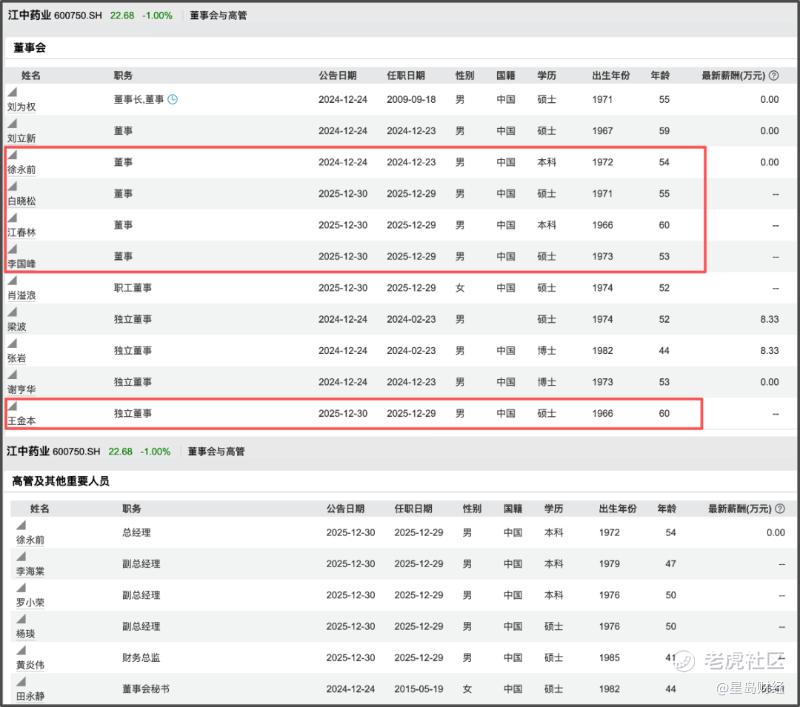Screen dimensions: 800x707
Task: Click the triangle icon above 田永静
Action: tap(21, 682)
